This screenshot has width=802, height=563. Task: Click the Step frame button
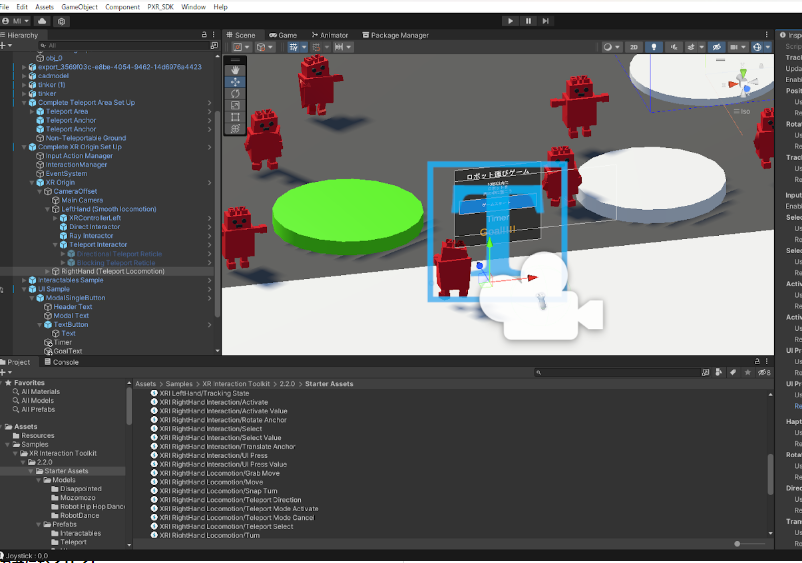(546, 20)
